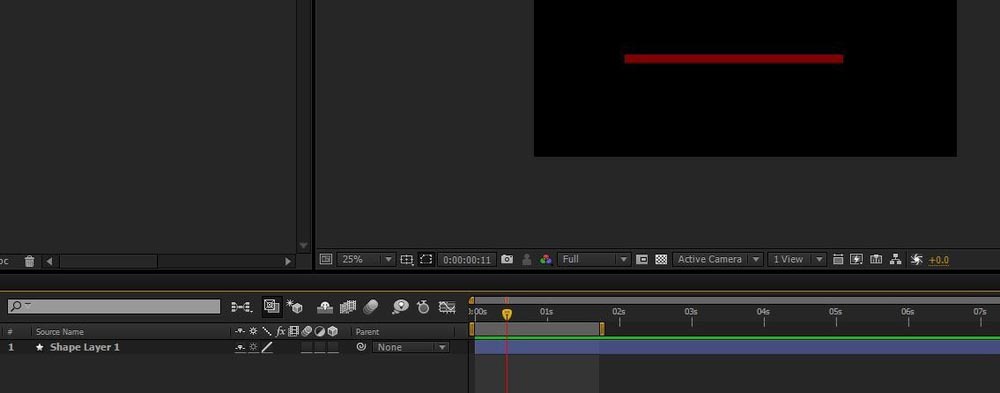The width and height of the screenshot is (1000, 393).
Task: Open the Parent dropdown set to None
Action: point(411,347)
